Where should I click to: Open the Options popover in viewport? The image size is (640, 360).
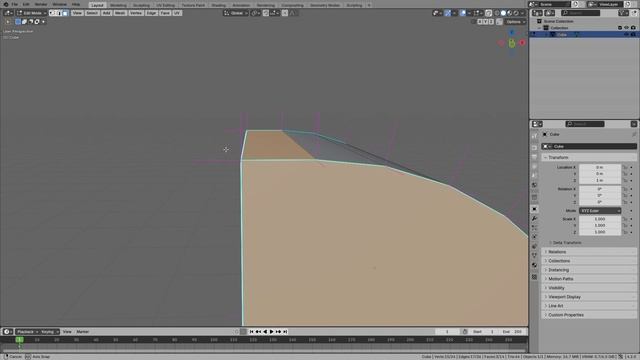coord(515,22)
